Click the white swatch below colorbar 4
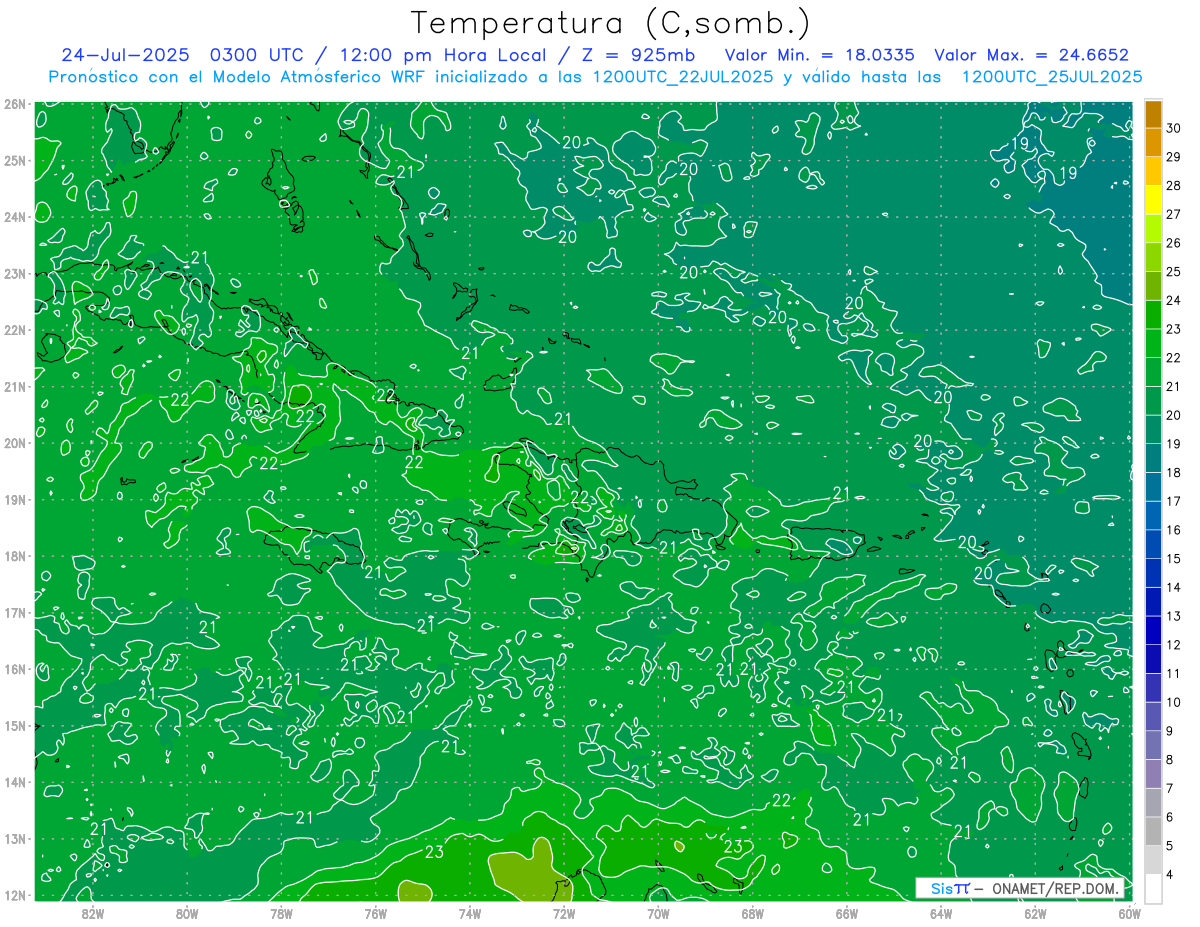Image resolution: width=1200 pixels, height=927 pixels. (x=1153, y=889)
